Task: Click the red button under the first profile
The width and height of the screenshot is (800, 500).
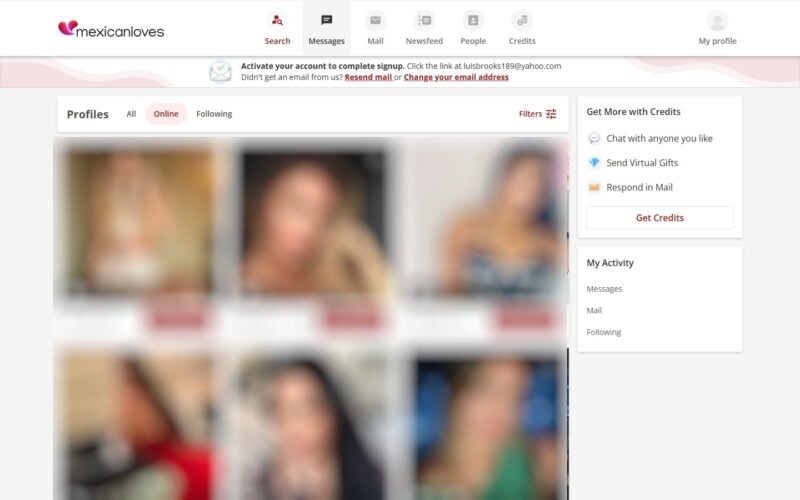Action: [177, 319]
